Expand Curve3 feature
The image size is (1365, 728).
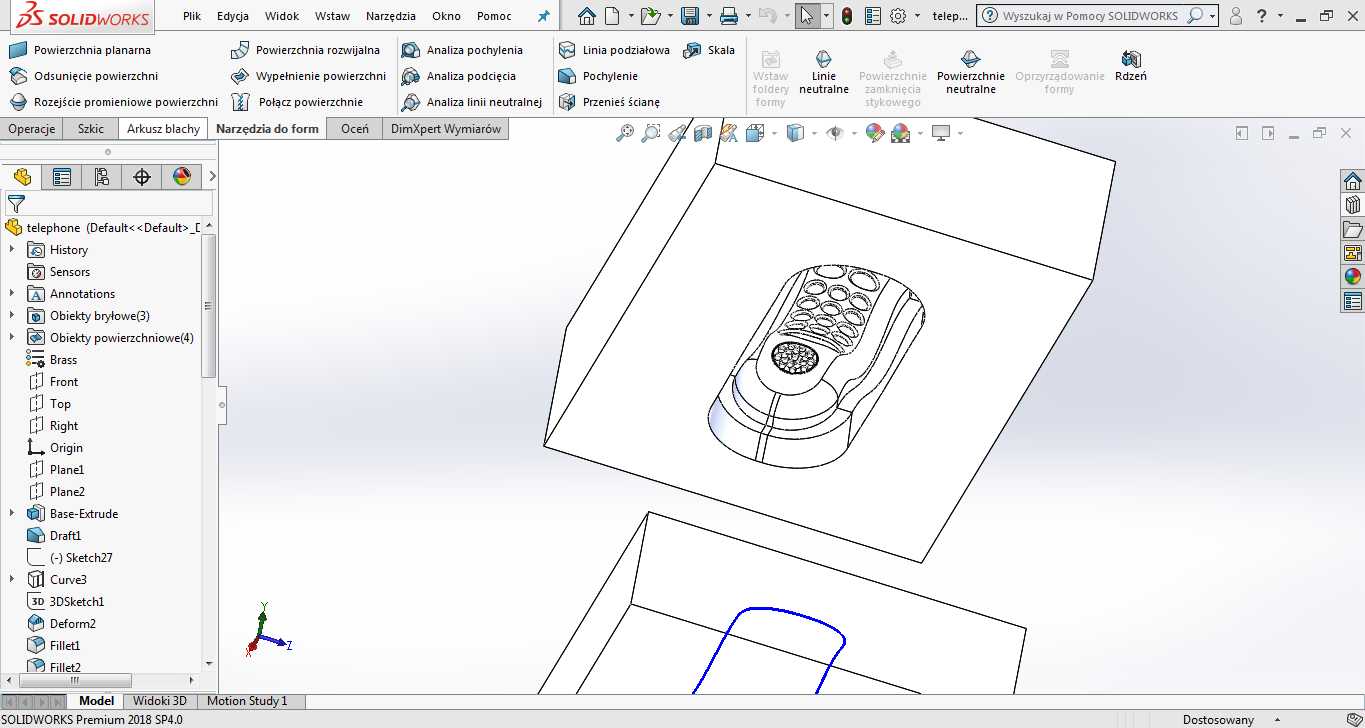[12, 580]
